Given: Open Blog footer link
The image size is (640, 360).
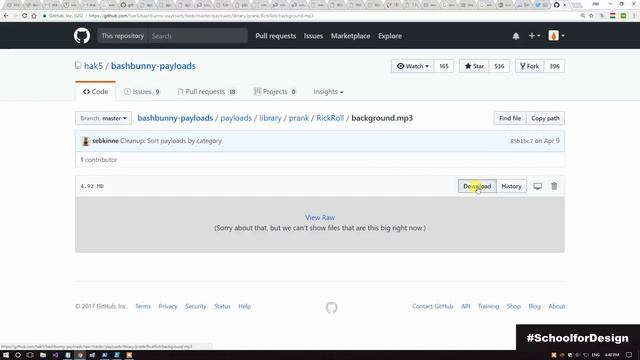Looking at the screenshot, I should coord(534,306).
